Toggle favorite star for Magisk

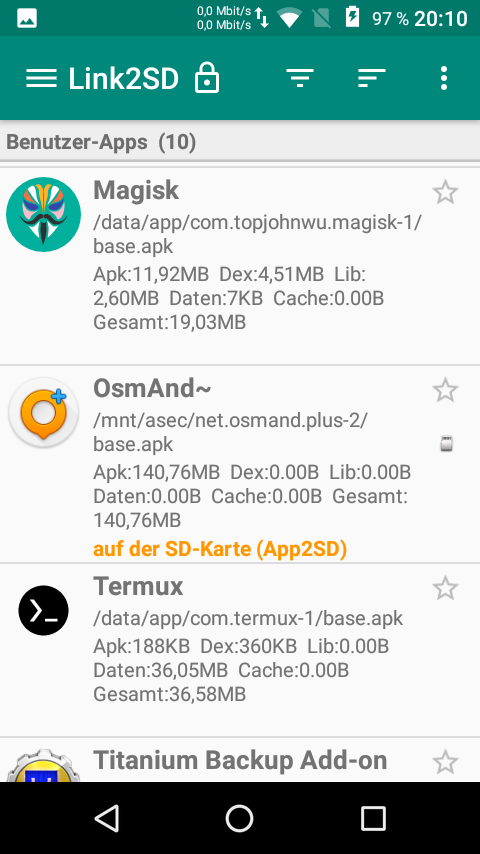(445, 192)
